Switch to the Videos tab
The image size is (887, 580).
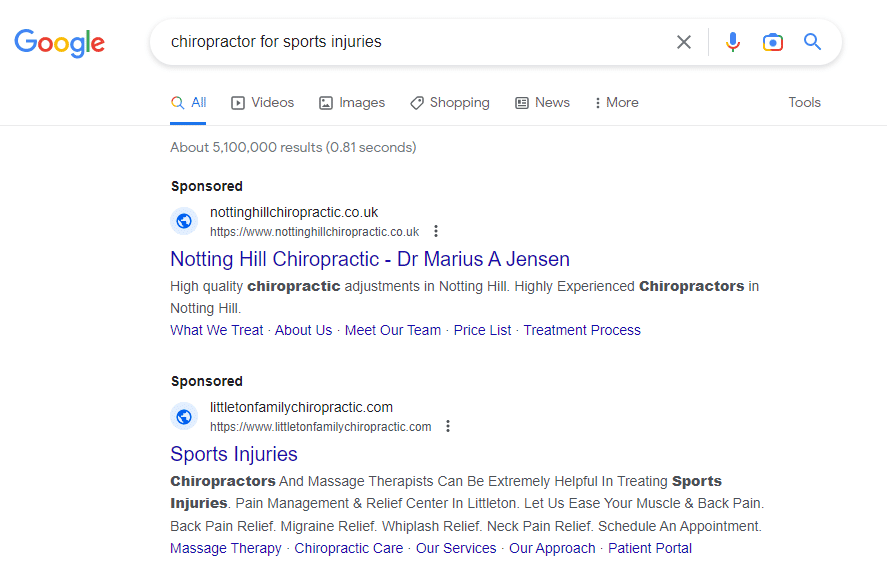[263, 102]
